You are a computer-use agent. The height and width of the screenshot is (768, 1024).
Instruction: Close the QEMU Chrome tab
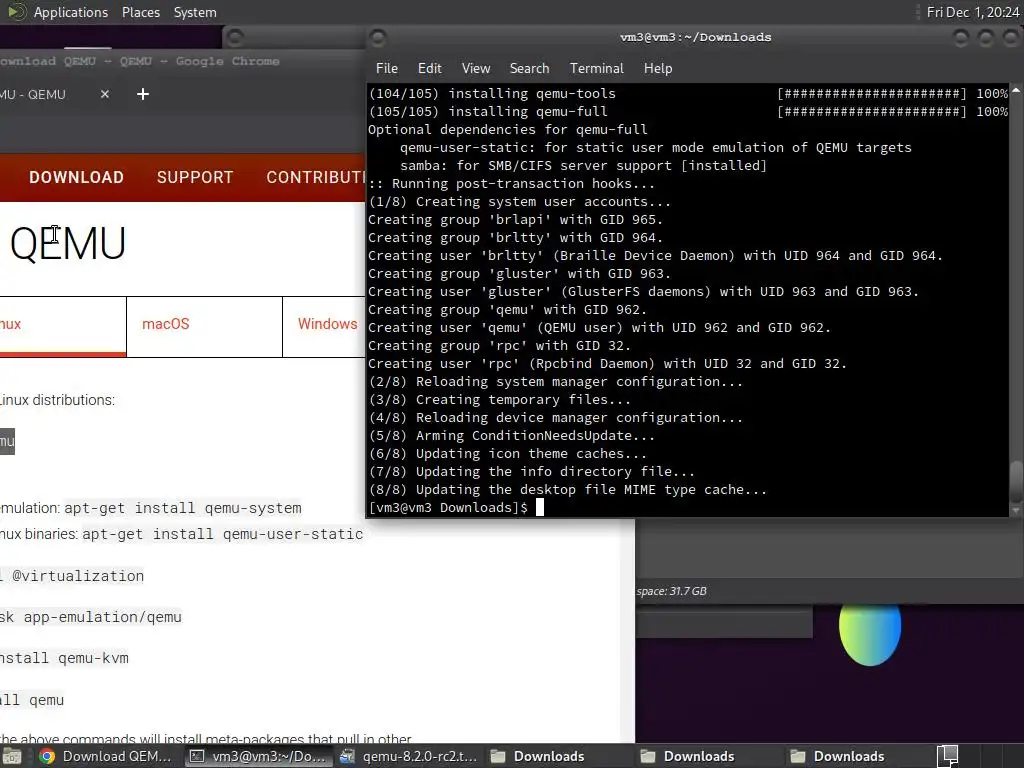point(104,94)
